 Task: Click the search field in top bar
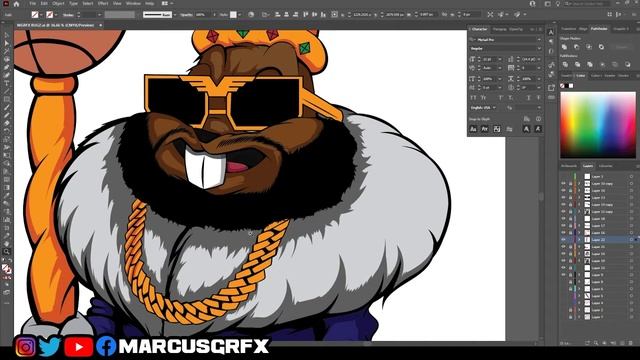[588, 4]
